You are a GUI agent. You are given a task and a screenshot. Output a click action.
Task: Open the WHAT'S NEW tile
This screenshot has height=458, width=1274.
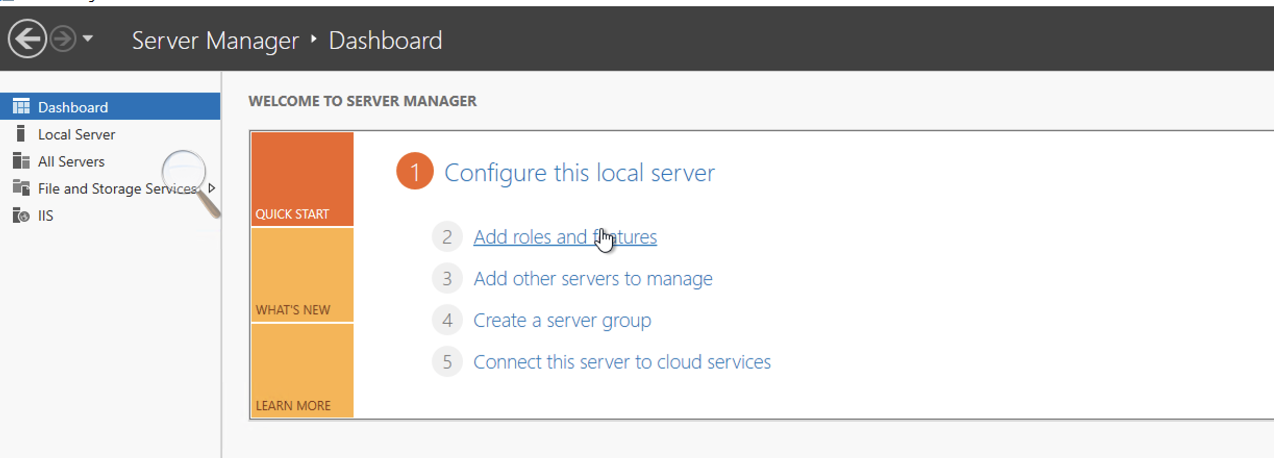tap(302, 276)
